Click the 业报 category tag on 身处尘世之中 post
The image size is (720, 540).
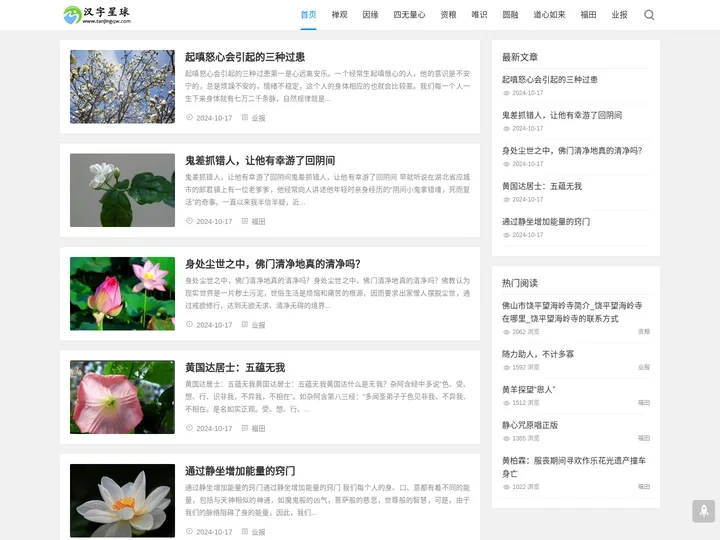click(259, 325)
